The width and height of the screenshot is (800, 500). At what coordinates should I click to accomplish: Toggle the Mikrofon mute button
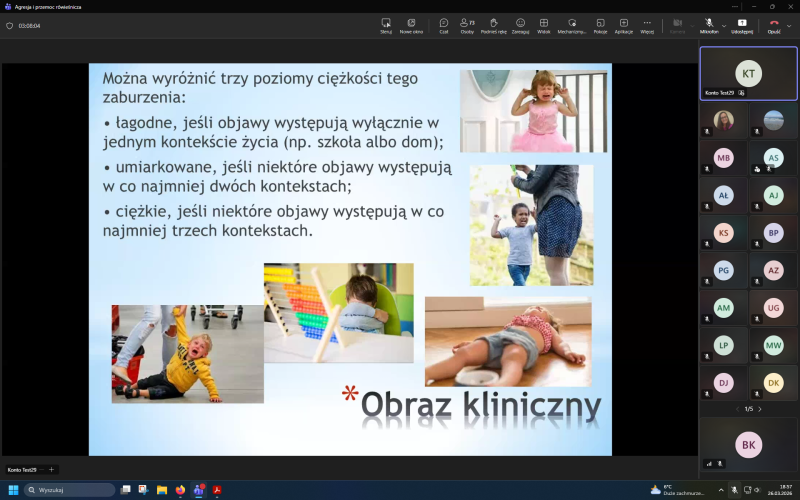[x=707, y=24]
